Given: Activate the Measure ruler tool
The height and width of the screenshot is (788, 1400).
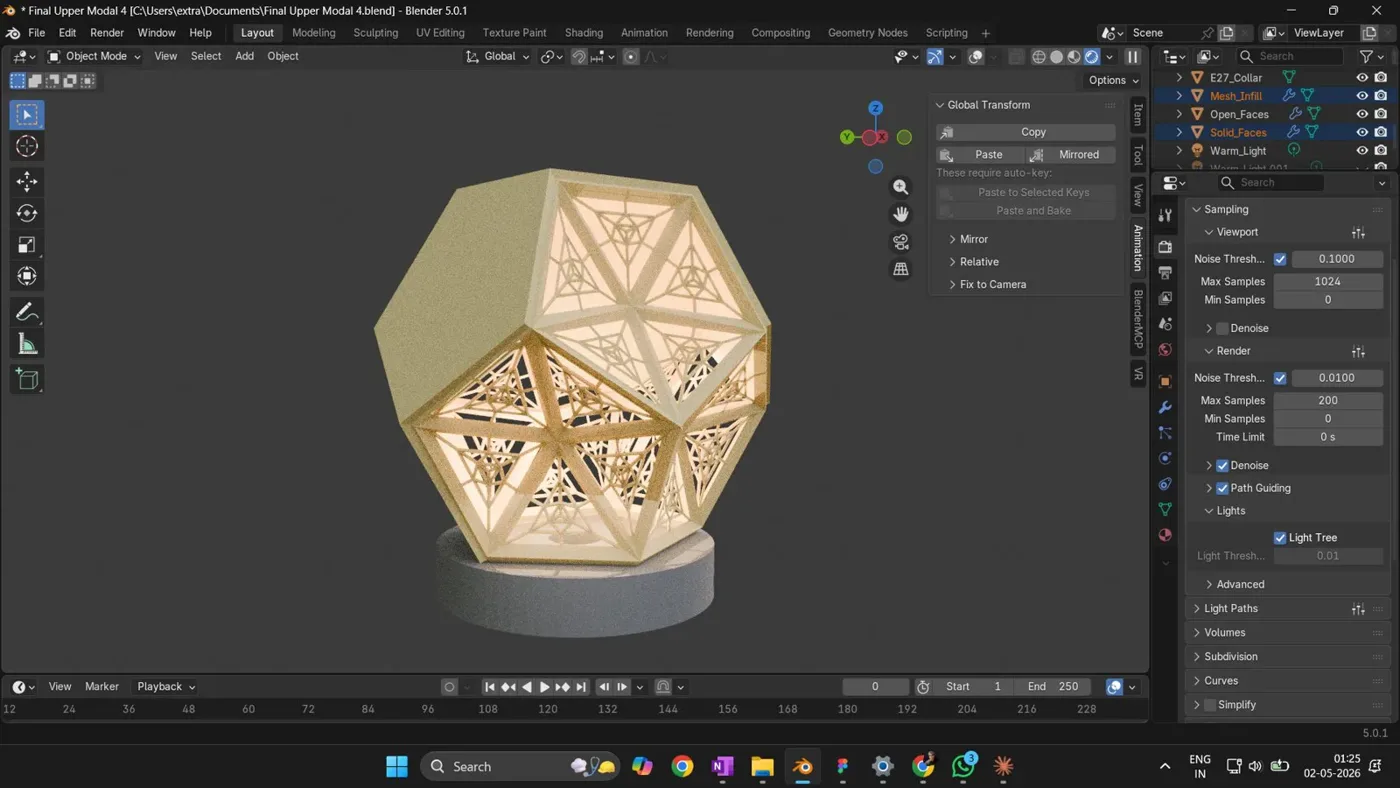Looking at the screenshot, I should click(x=27, y=345).
